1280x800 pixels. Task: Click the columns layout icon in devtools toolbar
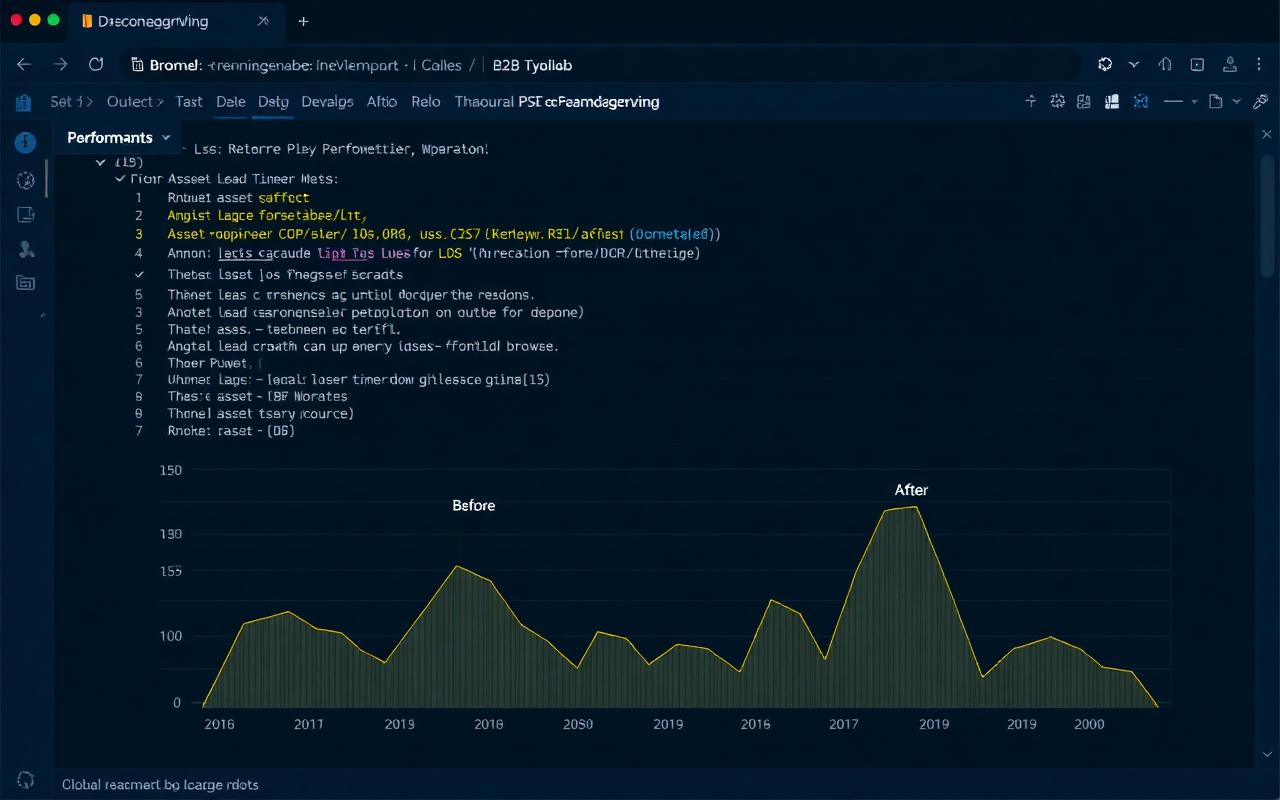(1084, 101)
